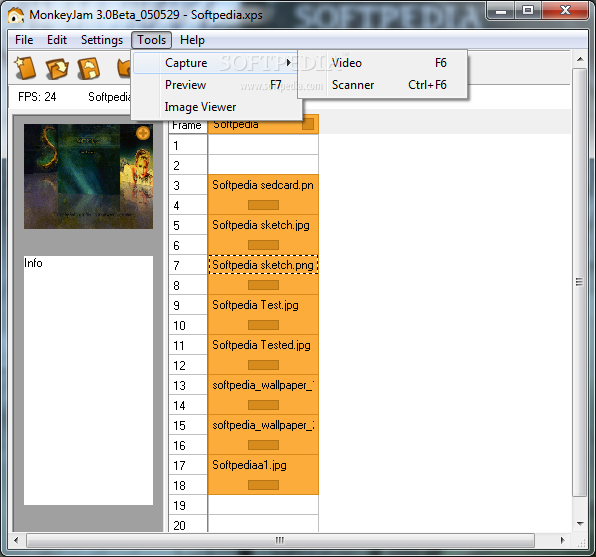Click hold marker in frame 10 cell

pos(263,325)
